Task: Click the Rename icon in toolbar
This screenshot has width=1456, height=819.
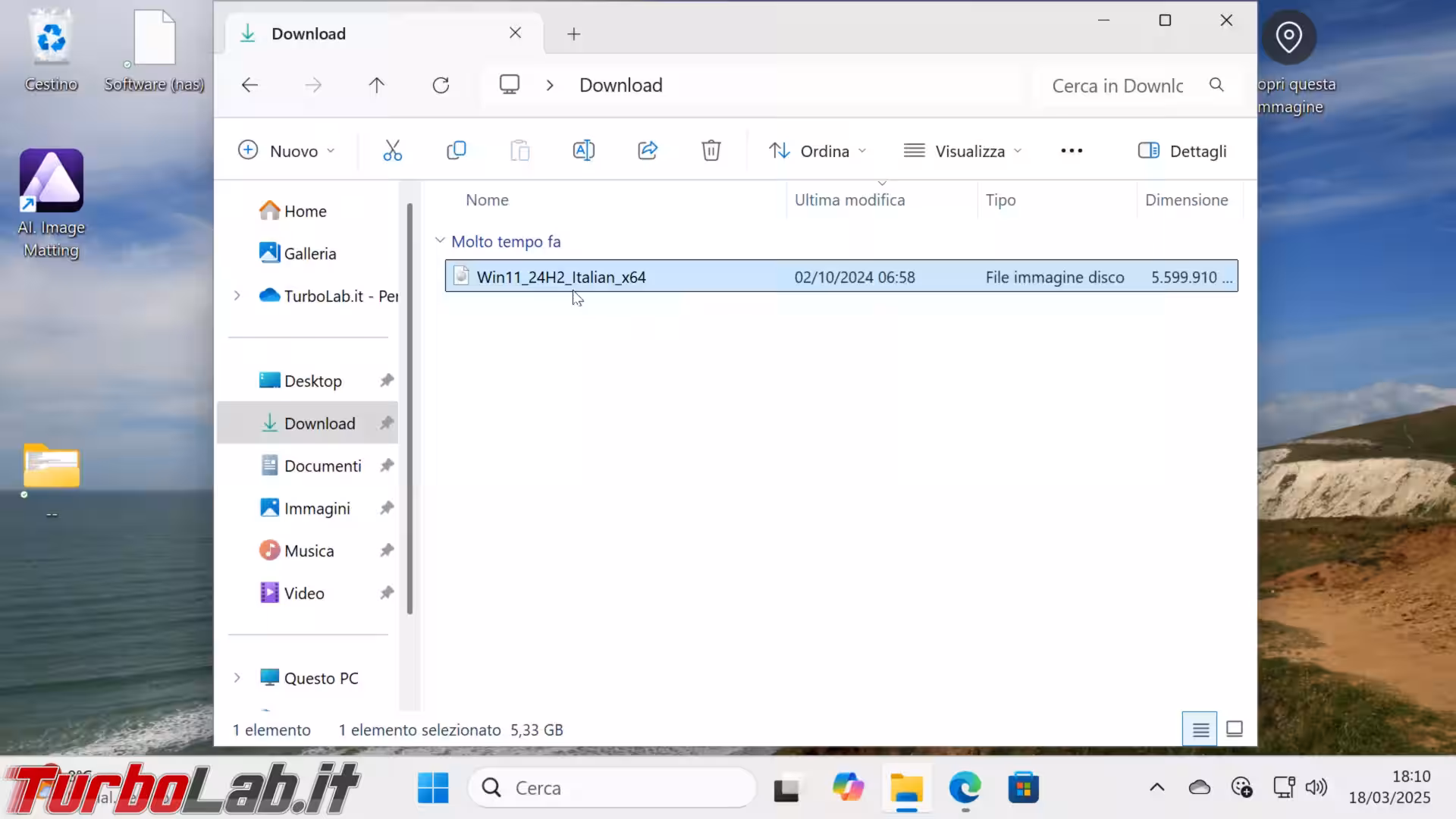Action: (x=583, y=151)
